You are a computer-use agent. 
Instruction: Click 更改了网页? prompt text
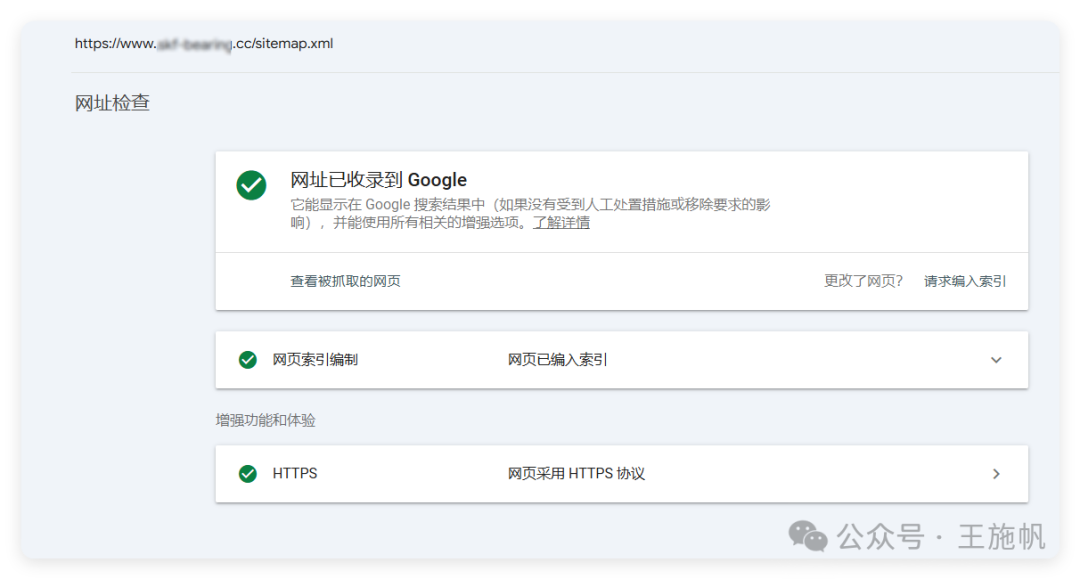pos(864,281)
